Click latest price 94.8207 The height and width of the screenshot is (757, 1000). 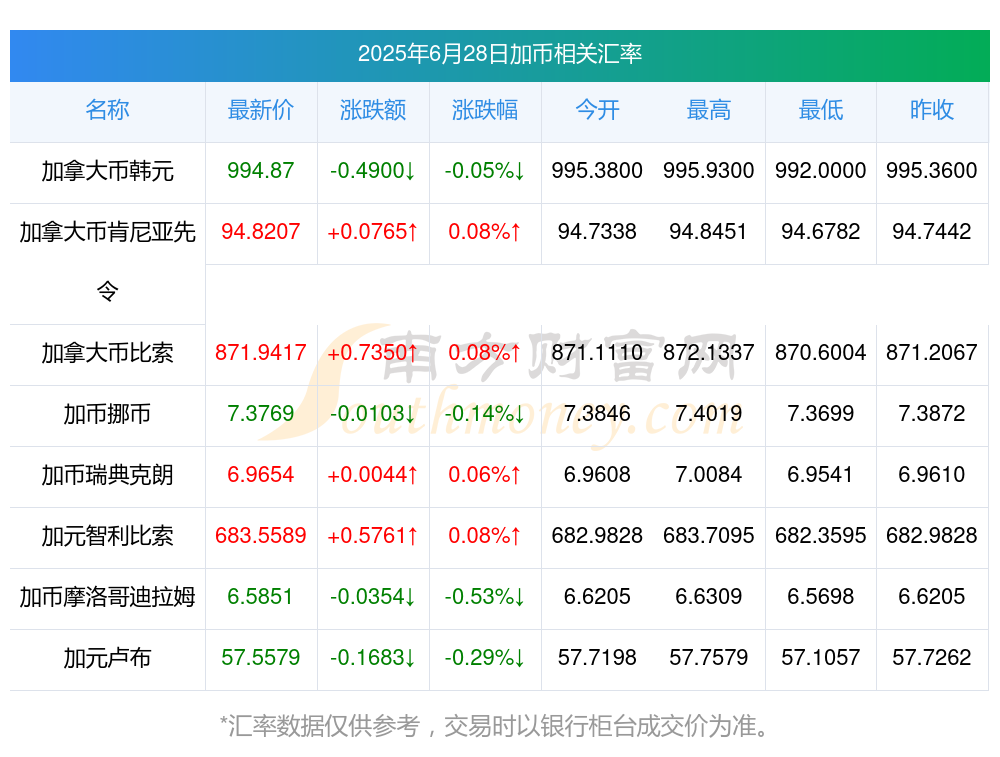pyautogui.click(x=261, y=231)
